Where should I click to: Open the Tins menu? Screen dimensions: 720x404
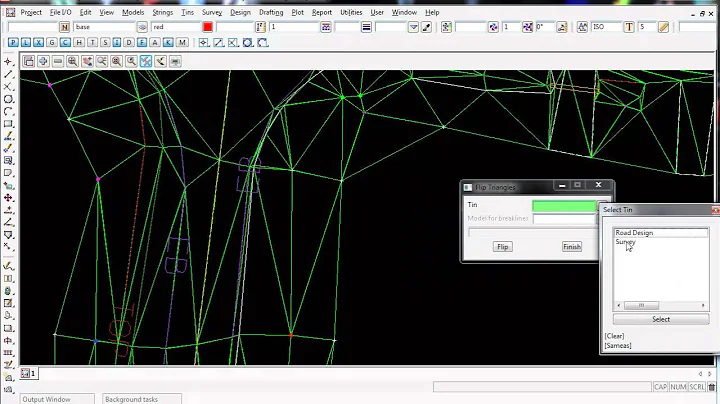[x=187, y=12]
